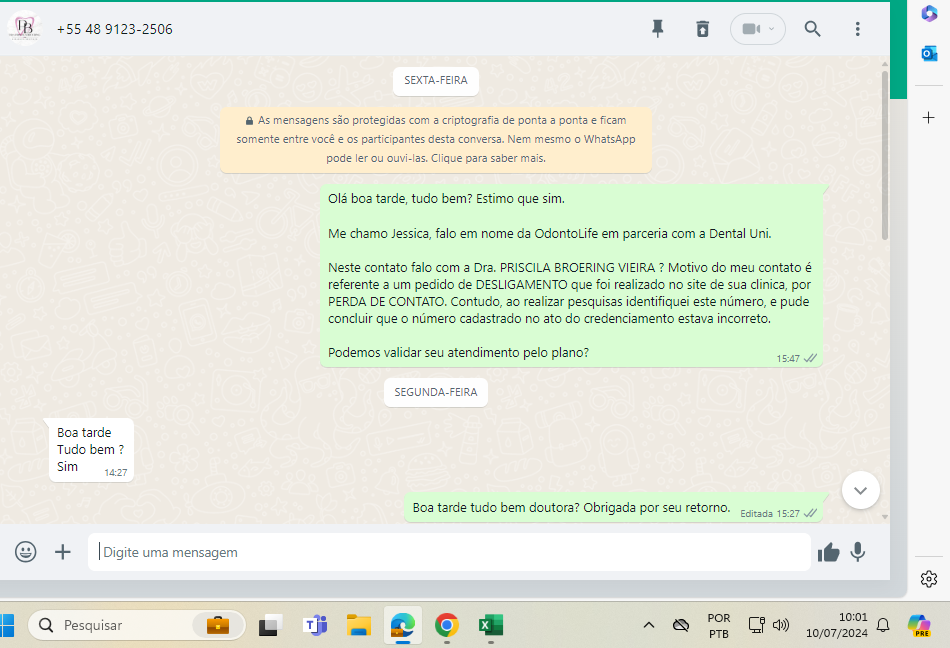The height and width of the screenshot is (648, 950).
Task: Click contact number +55 48 9123-2506
Action: [115, 29]
